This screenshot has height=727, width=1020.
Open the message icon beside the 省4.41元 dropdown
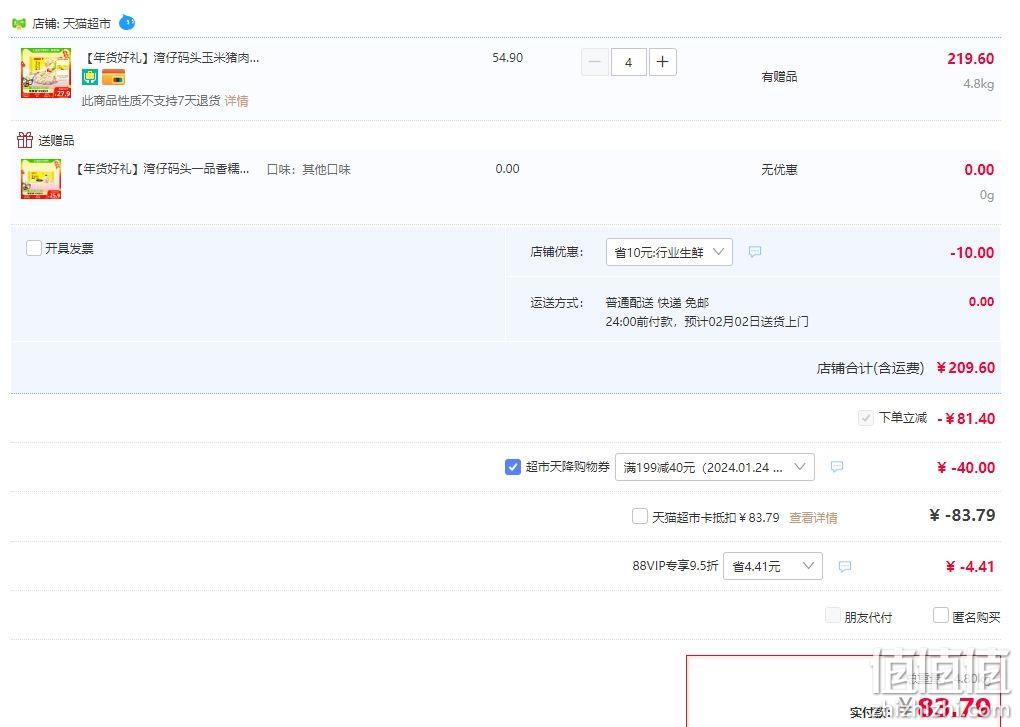(x=844, y=566)
